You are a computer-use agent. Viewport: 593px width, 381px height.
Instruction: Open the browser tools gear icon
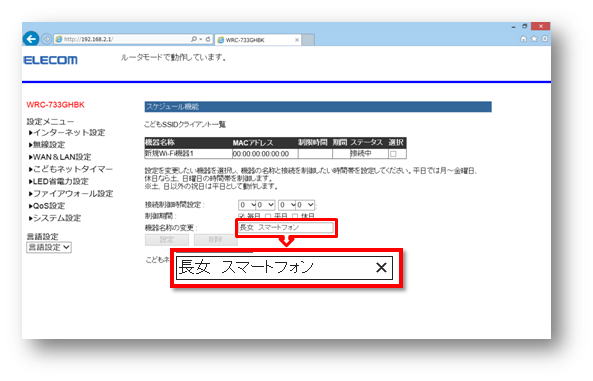545,39
